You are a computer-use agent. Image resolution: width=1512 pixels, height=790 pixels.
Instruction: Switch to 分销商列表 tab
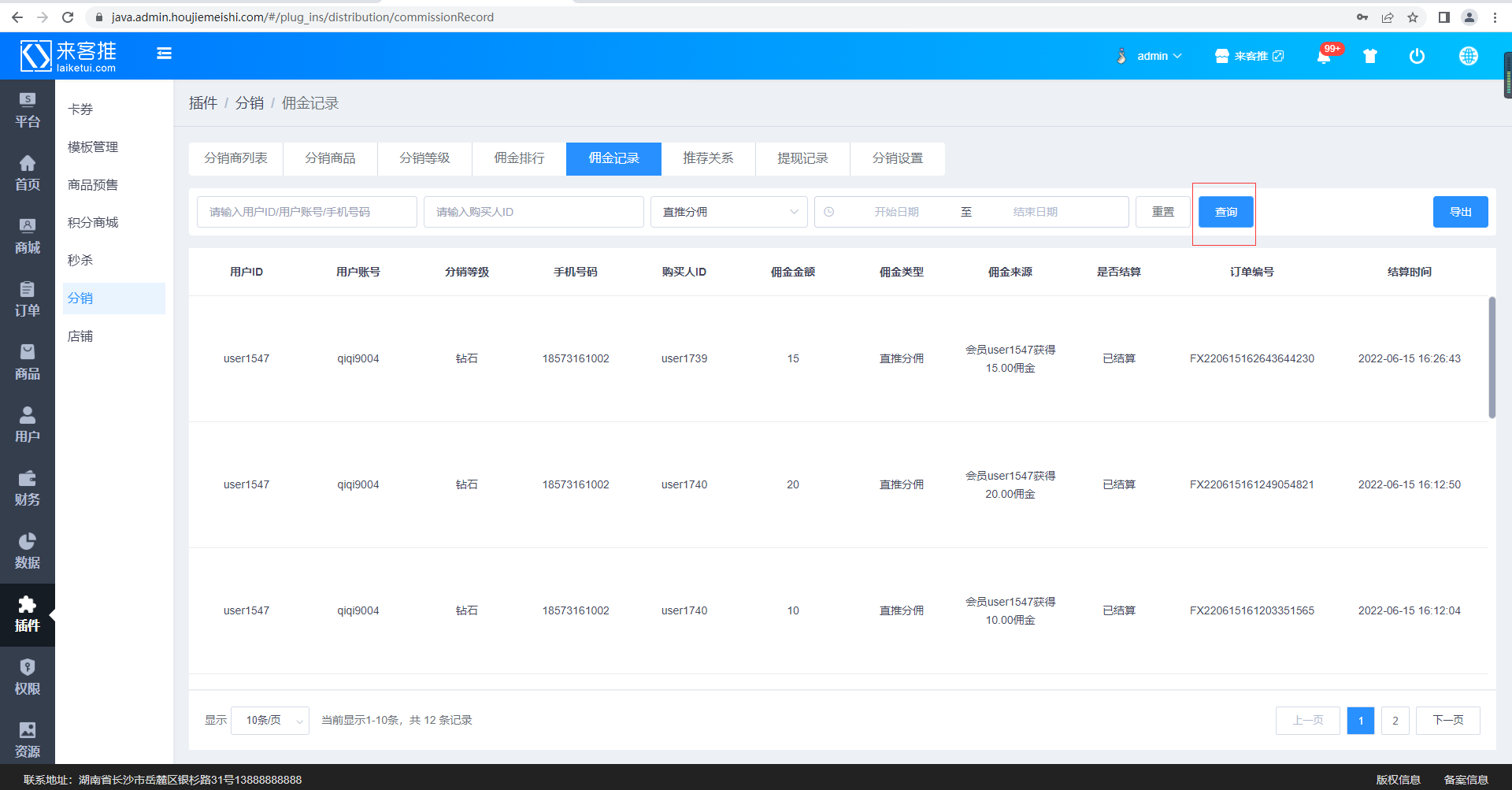pos(236,158)
